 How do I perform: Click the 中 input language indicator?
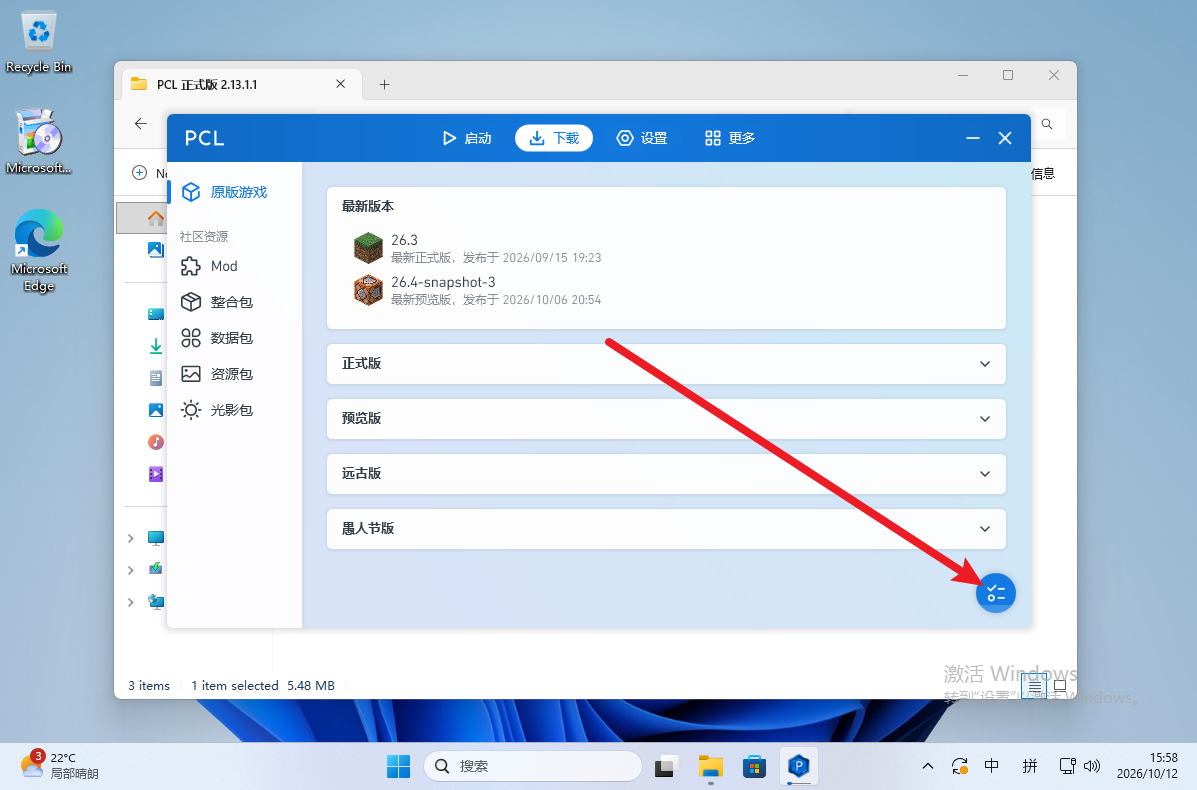992,766
